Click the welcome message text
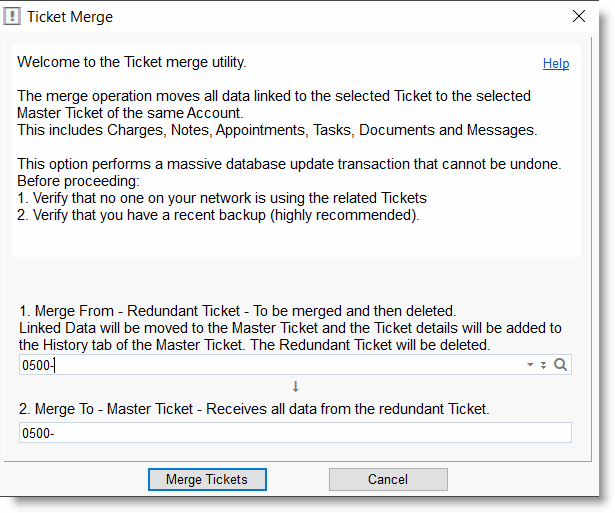Viewport: 615px width, 513px height. tap(132, 62)
